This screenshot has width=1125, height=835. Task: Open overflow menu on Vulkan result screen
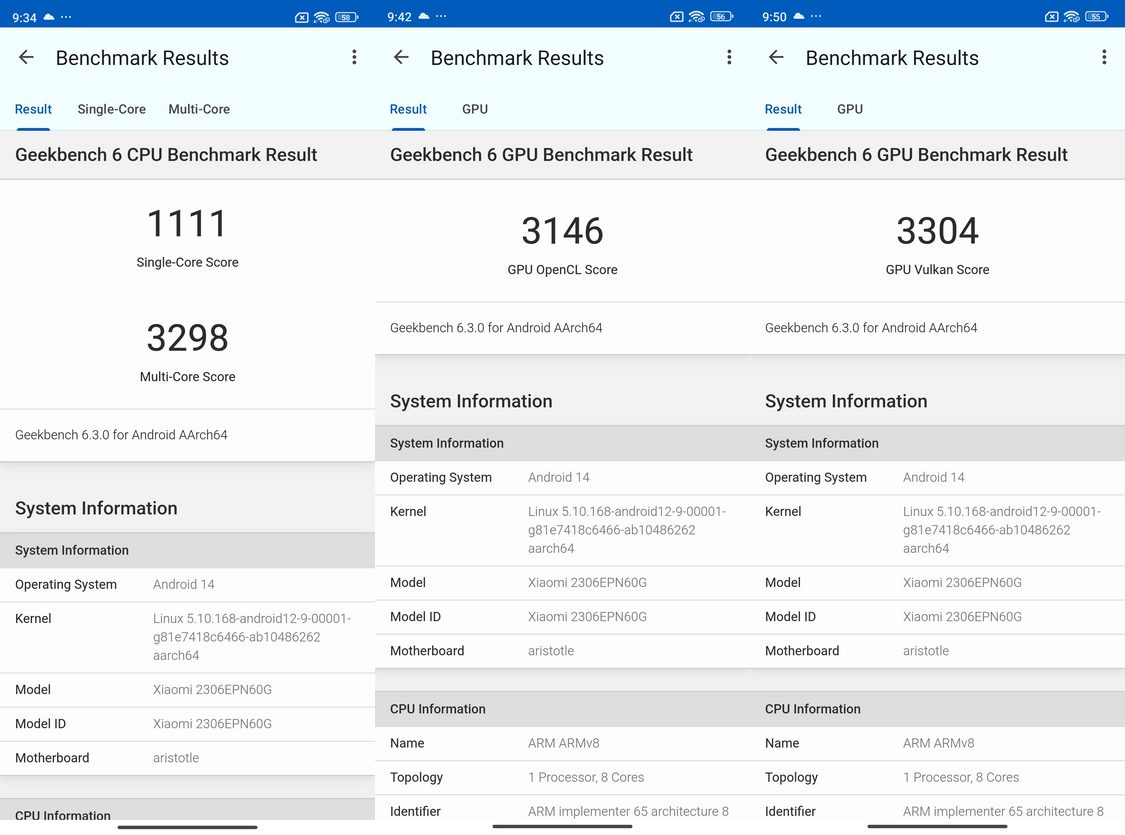pos(1104,57)
